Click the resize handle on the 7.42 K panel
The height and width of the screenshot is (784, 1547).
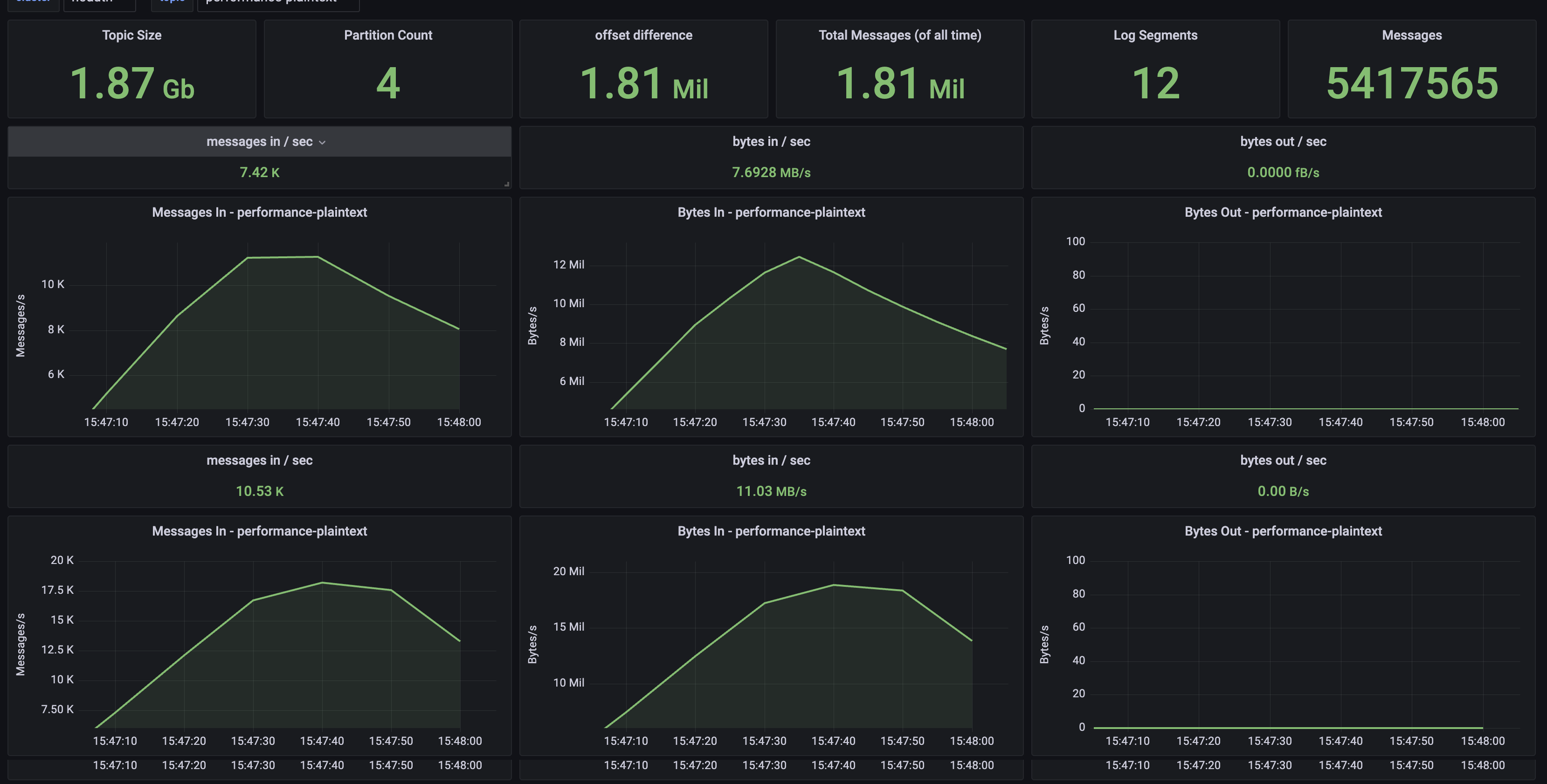point(507,184)
